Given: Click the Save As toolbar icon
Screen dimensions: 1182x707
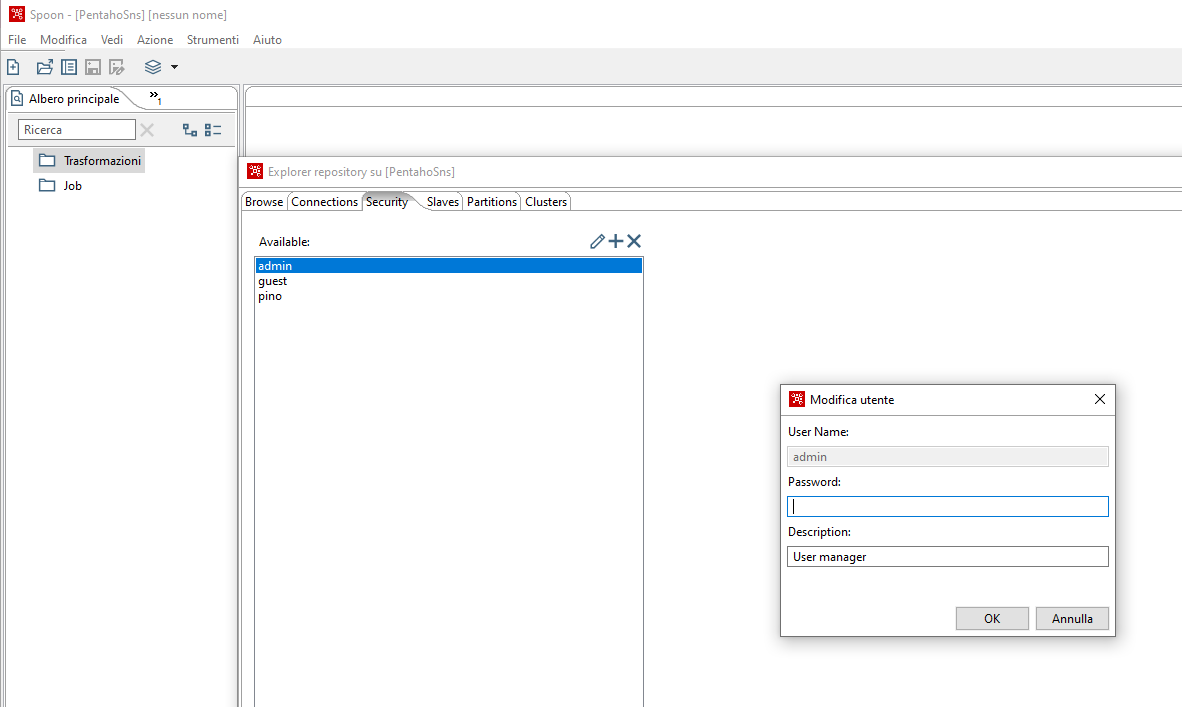Looking at the screenshot, I should [116, 66].
